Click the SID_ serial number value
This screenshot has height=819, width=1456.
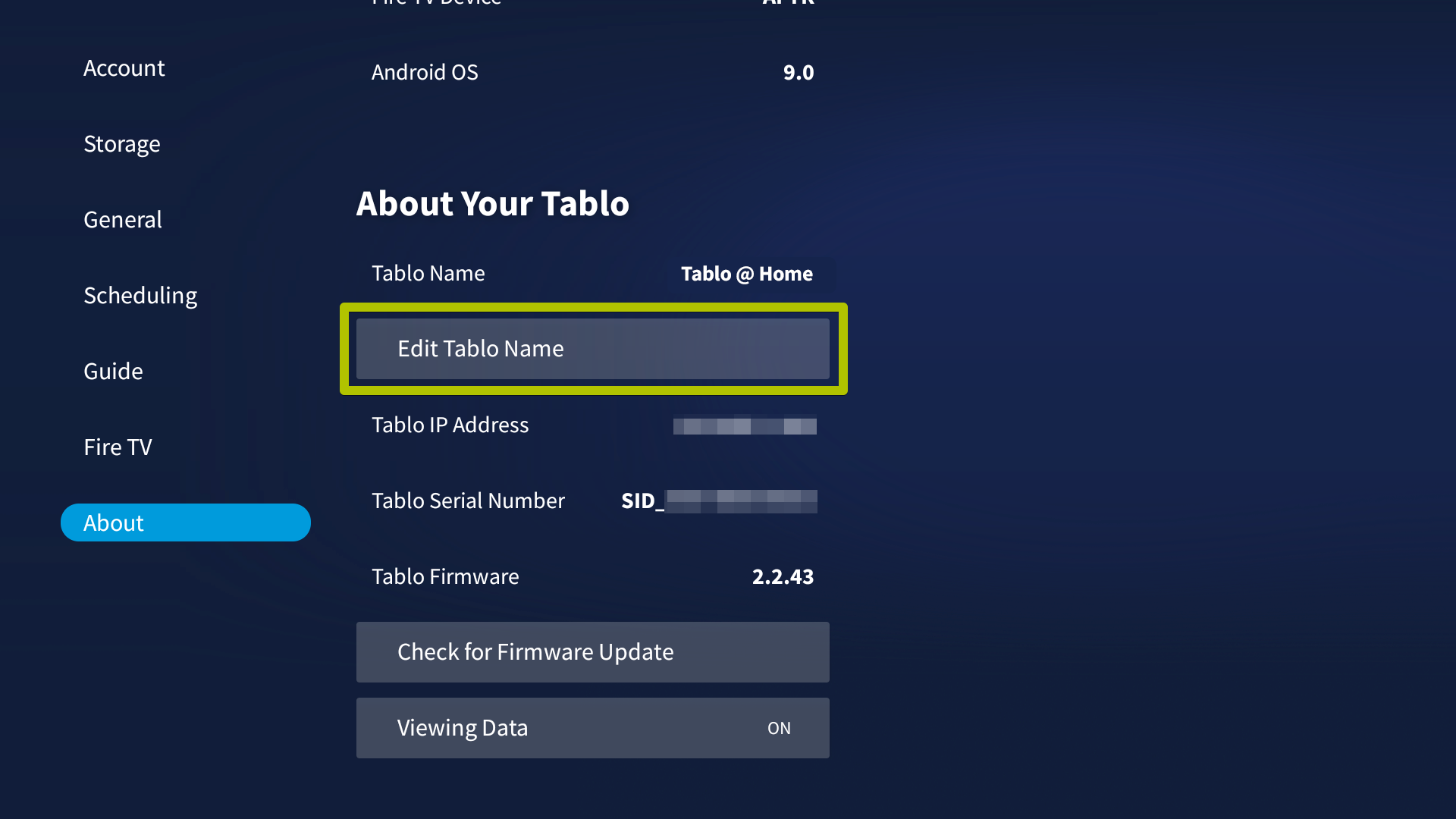tap(719, 501)
